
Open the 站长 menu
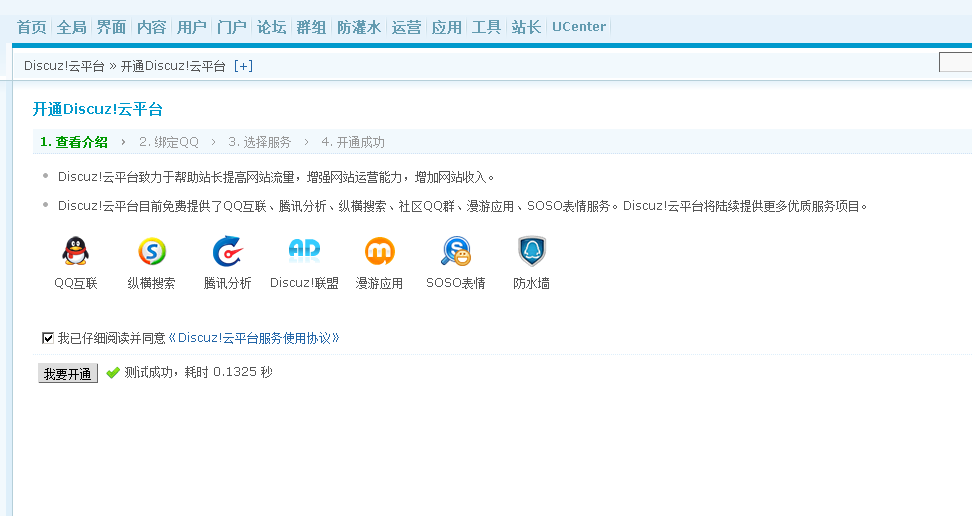coord(526,27)
